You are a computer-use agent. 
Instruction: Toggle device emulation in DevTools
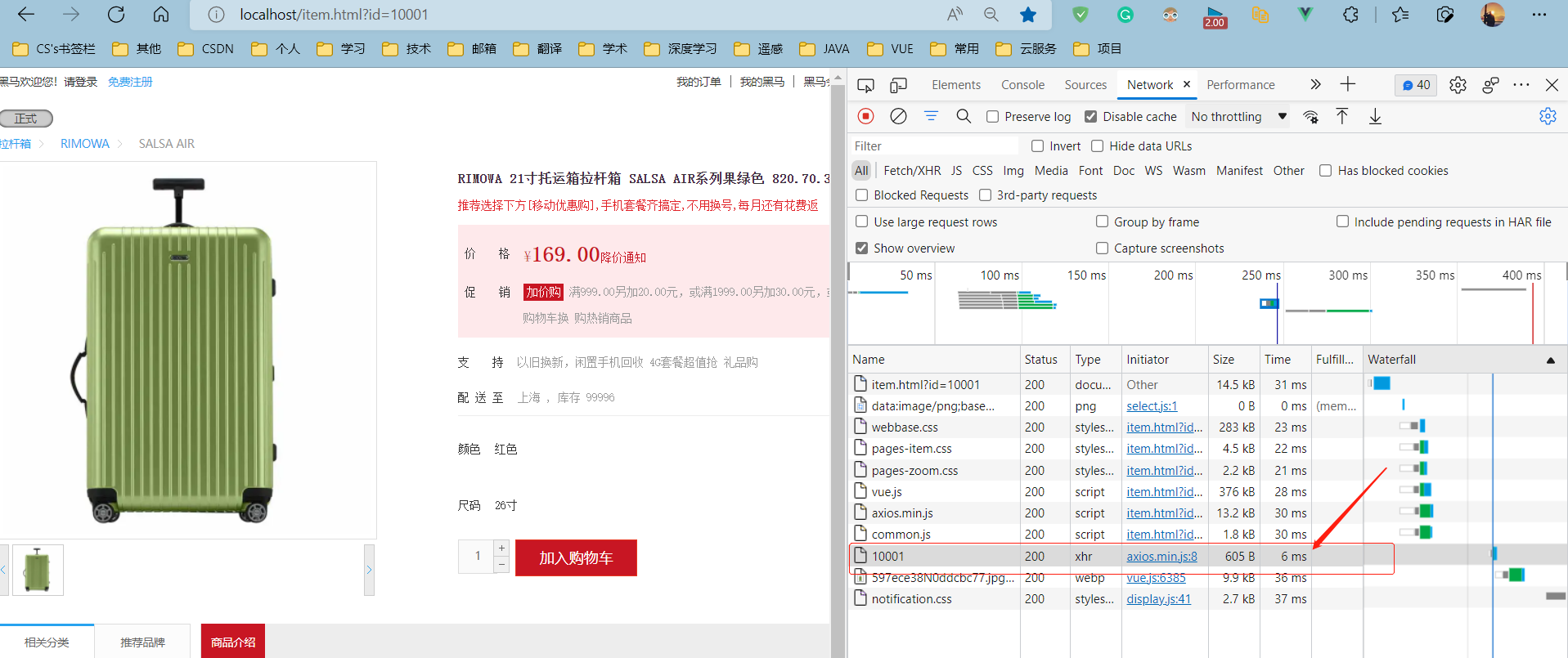click(x=898, y=85)
